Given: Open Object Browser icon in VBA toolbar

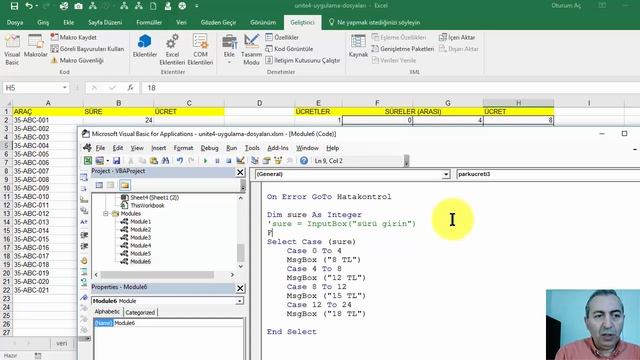Looking at the screenshot, I should tap(278, 161).
